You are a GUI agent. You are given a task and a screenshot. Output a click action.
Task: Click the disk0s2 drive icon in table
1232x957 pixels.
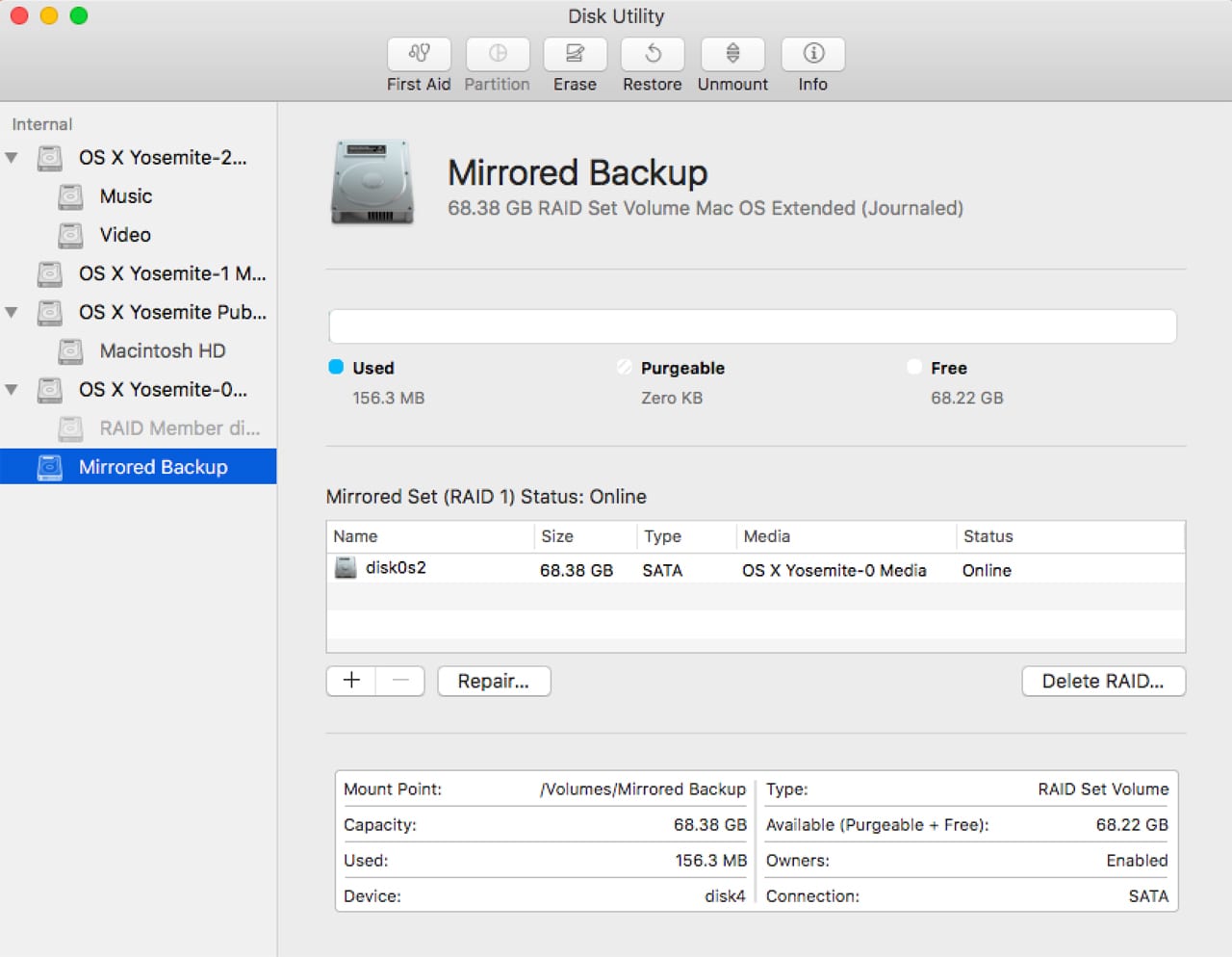pos(346,568)
